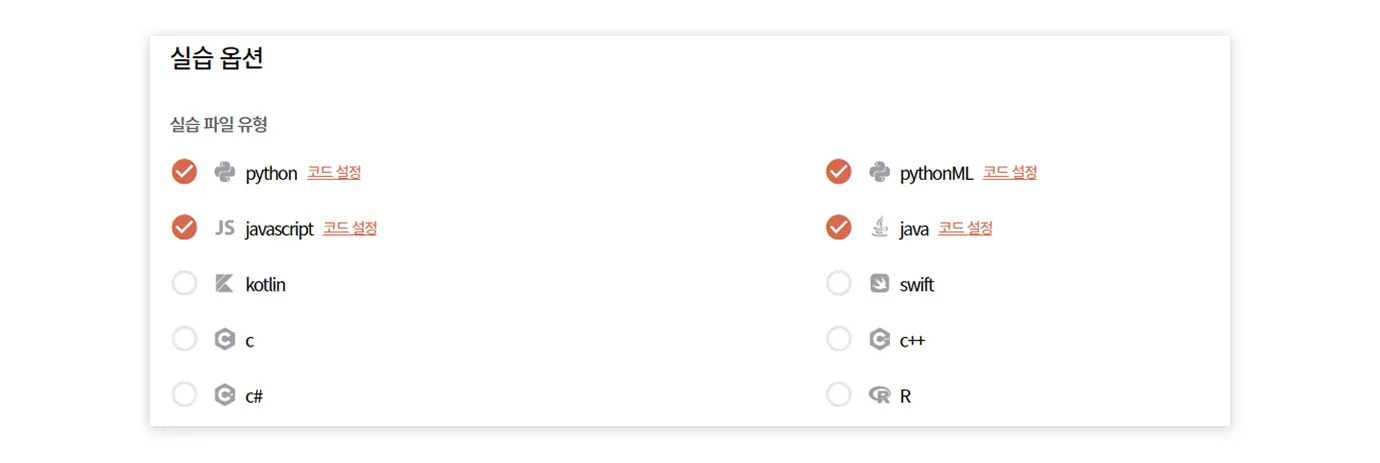Select the c++ file type checkbox
The height and width of the screenshot is (463, 1380).
[x=838, y=339]
